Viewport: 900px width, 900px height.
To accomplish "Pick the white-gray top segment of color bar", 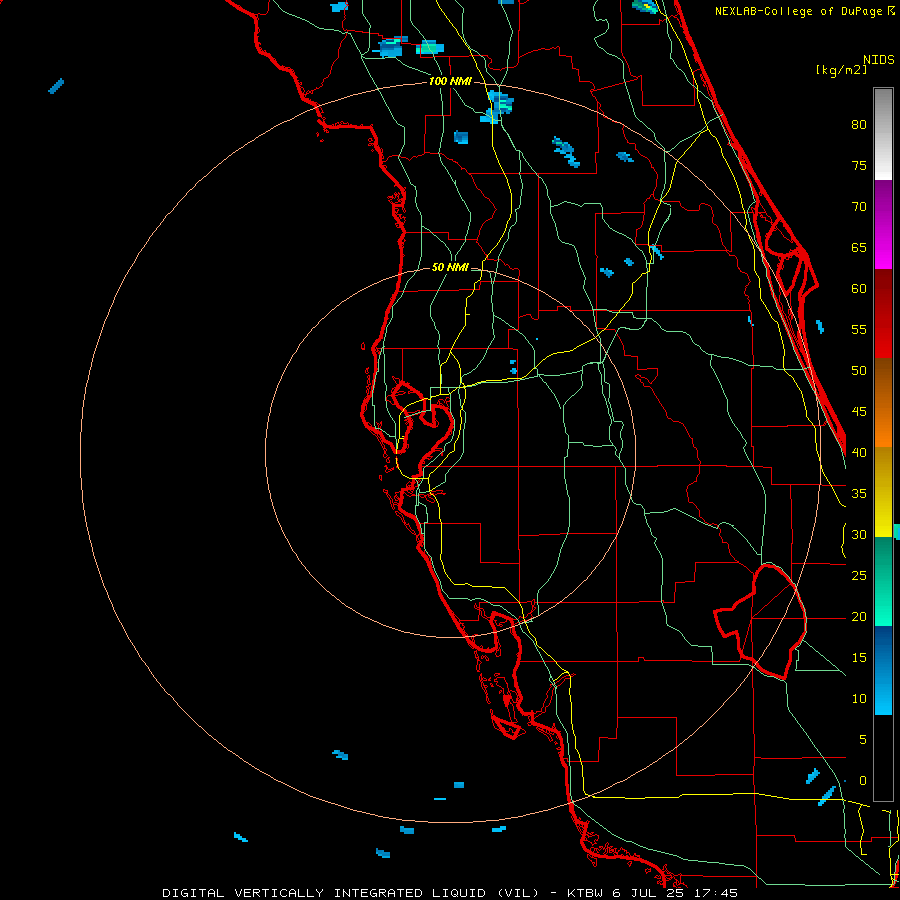I will (x=883, y=134).
